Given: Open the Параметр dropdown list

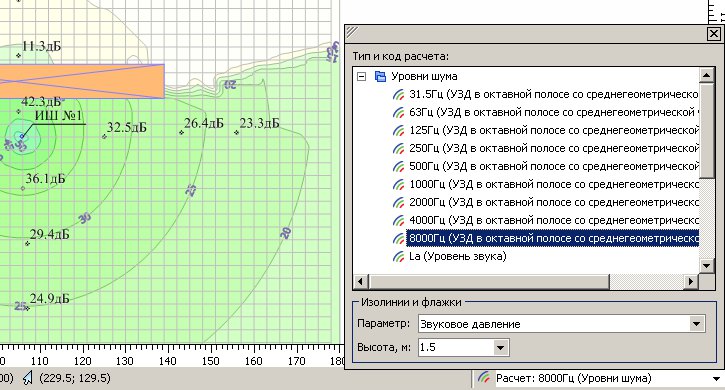Looking at the screenshot, I should [x=696, y=324].
